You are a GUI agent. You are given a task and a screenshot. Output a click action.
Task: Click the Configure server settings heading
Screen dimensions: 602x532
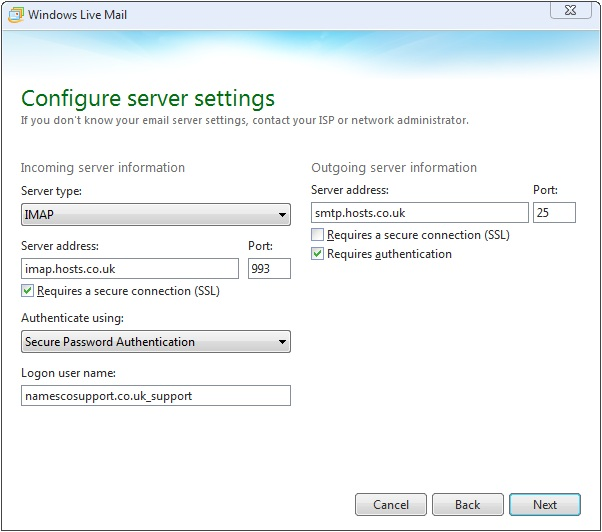point(148,99)
